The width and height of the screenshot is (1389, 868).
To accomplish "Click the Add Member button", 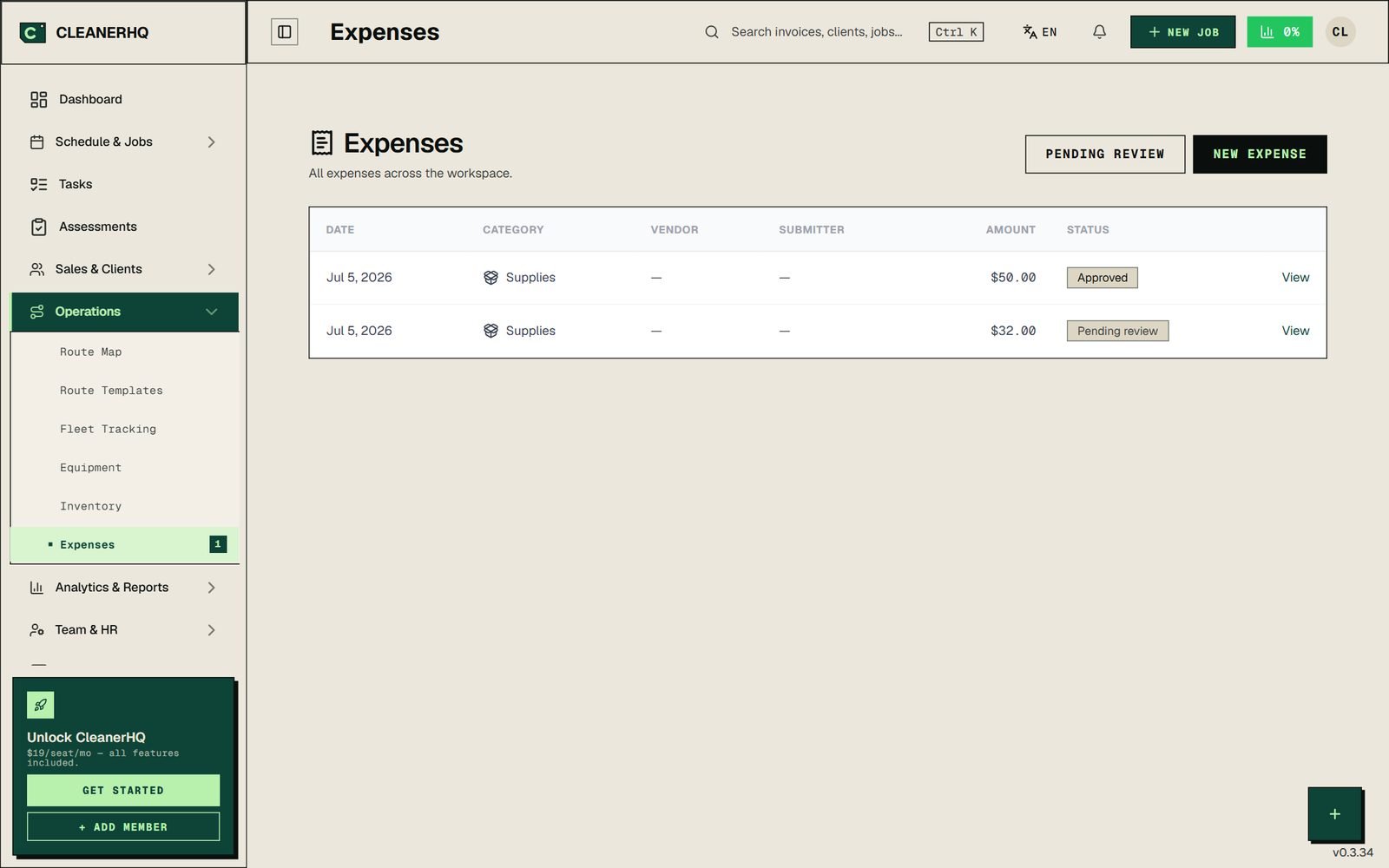I will pyautogui.click(x=123, y=827).
